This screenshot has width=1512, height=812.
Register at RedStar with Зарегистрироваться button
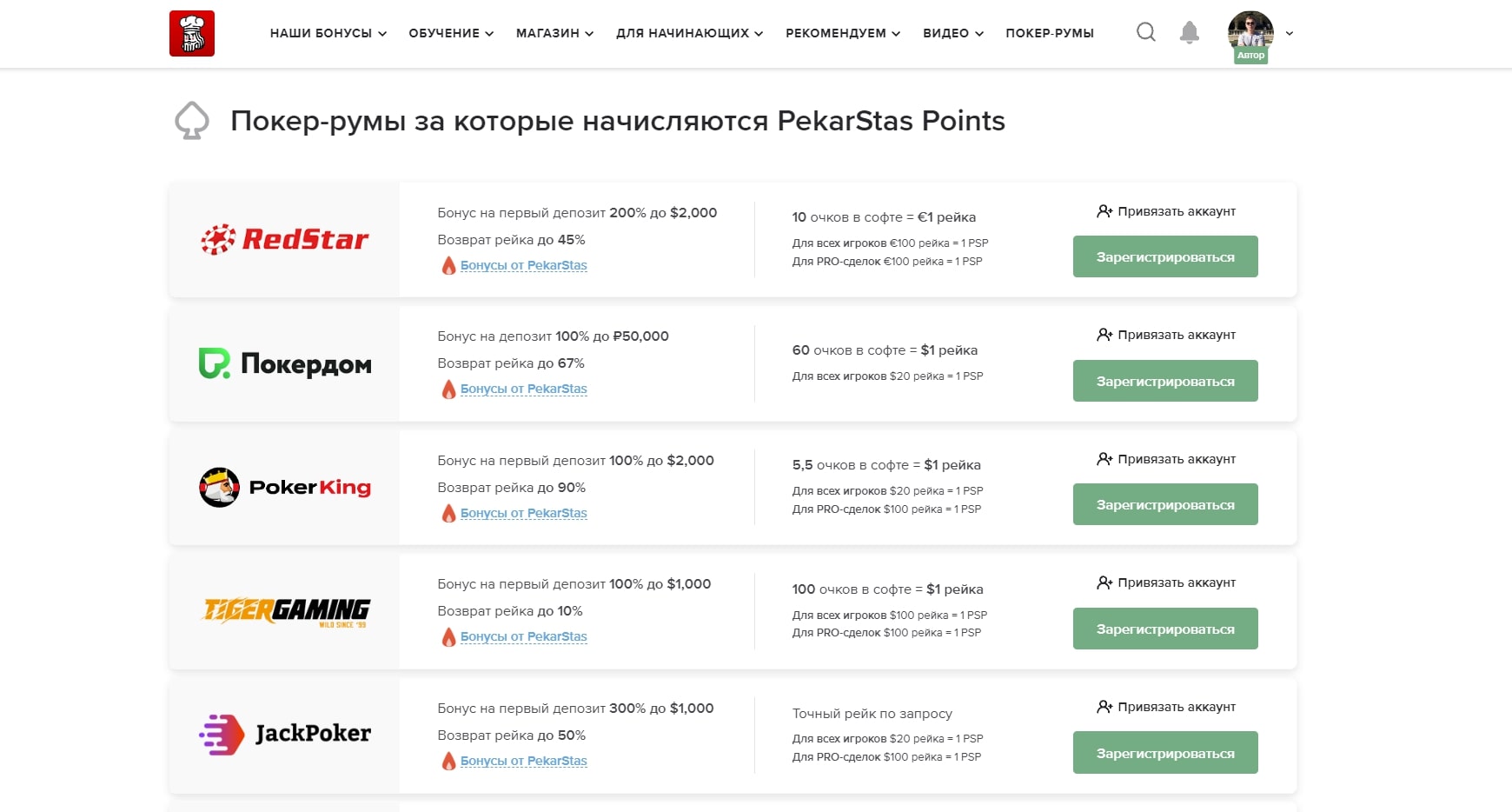click(1165, 256)
